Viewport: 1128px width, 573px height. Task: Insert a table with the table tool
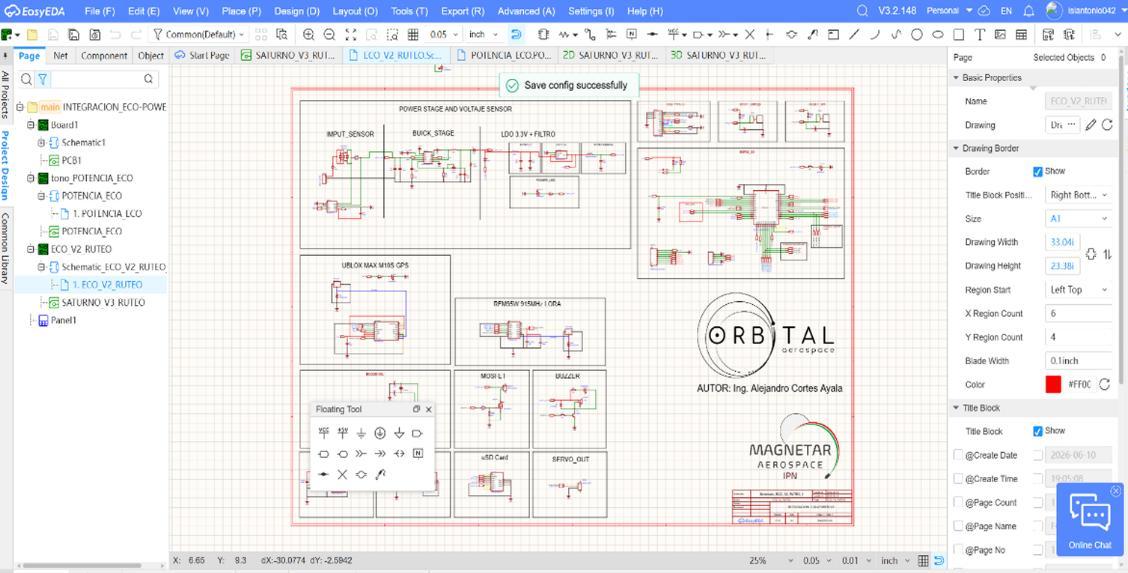(x=1022, y=35)
